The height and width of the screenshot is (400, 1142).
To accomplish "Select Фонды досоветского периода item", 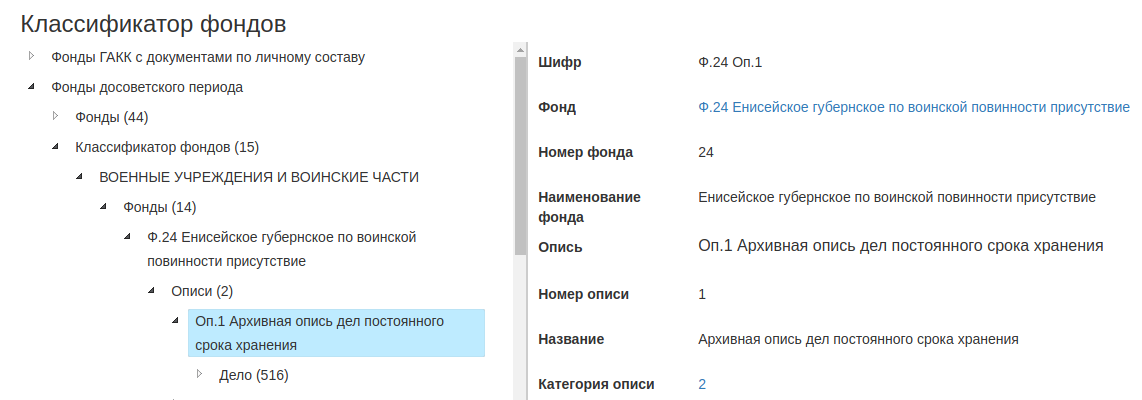I will (x=147, y=87).
